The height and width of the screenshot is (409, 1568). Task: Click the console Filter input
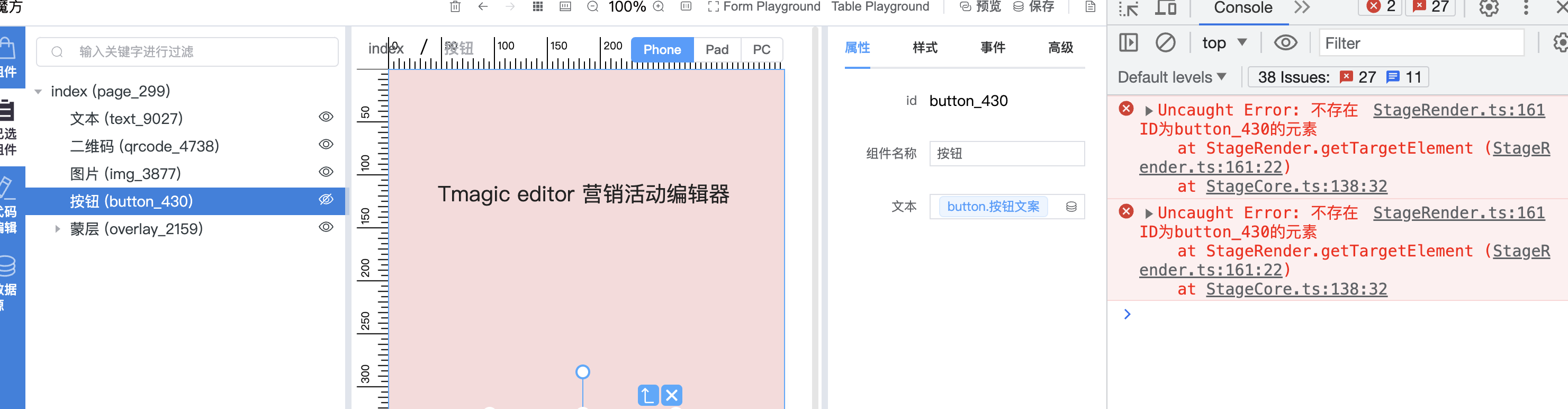pyautogui.click(x=1421, y=43)
